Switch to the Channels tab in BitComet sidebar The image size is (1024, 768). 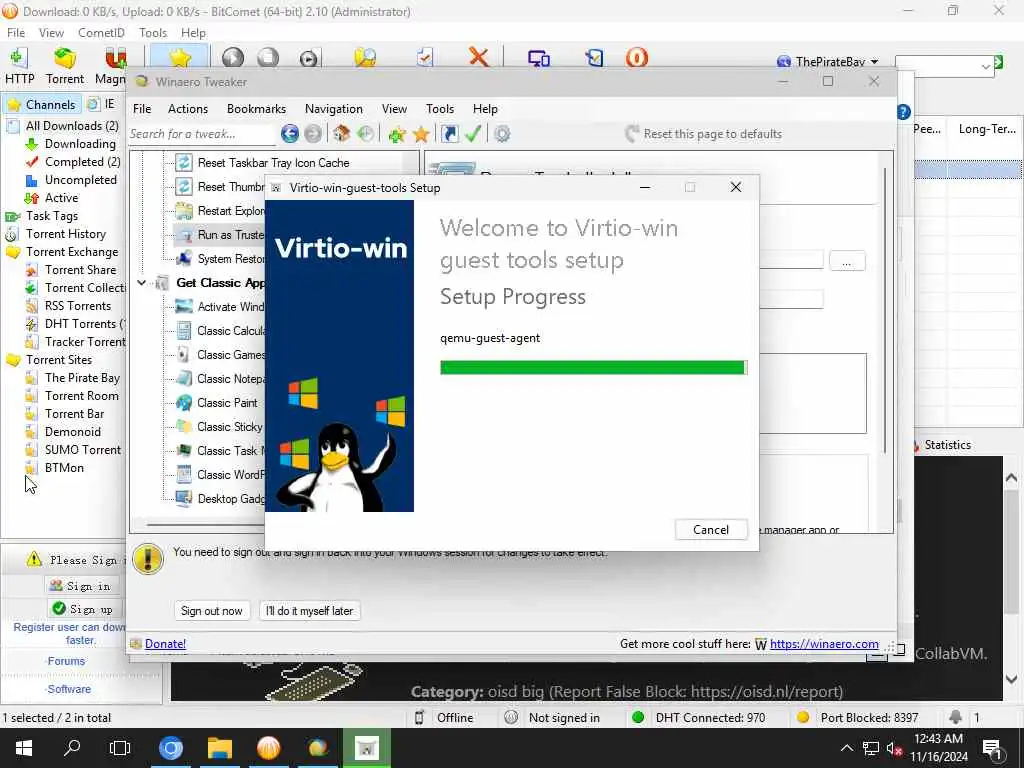click(x=42, y=104)
